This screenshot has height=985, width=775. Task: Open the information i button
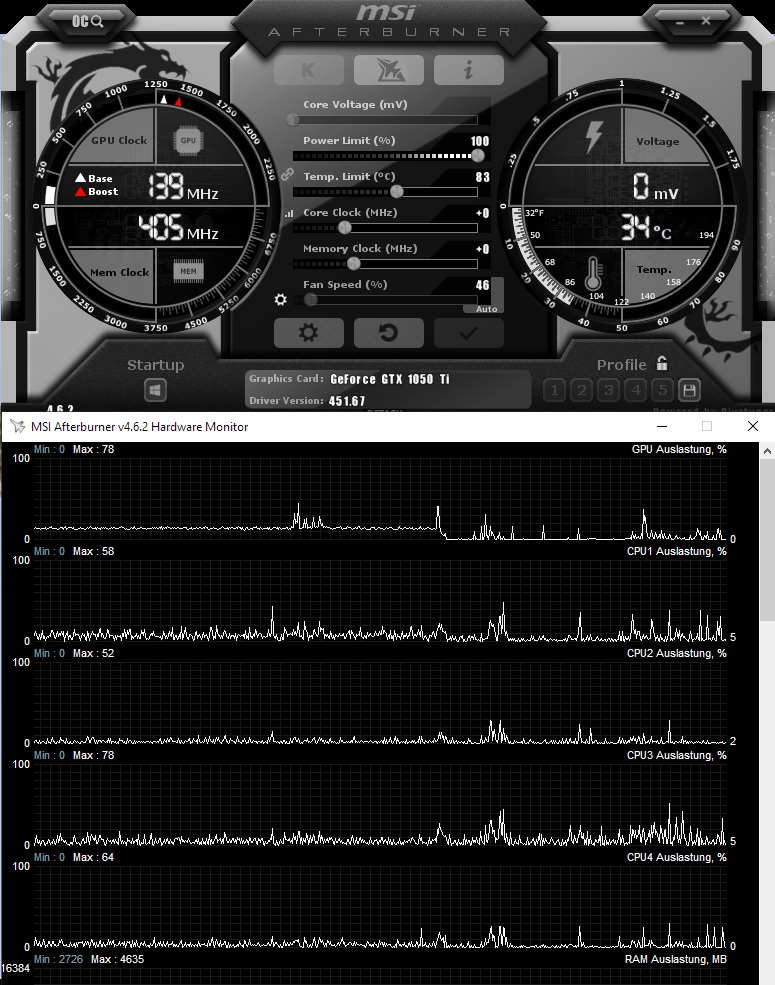469,70
